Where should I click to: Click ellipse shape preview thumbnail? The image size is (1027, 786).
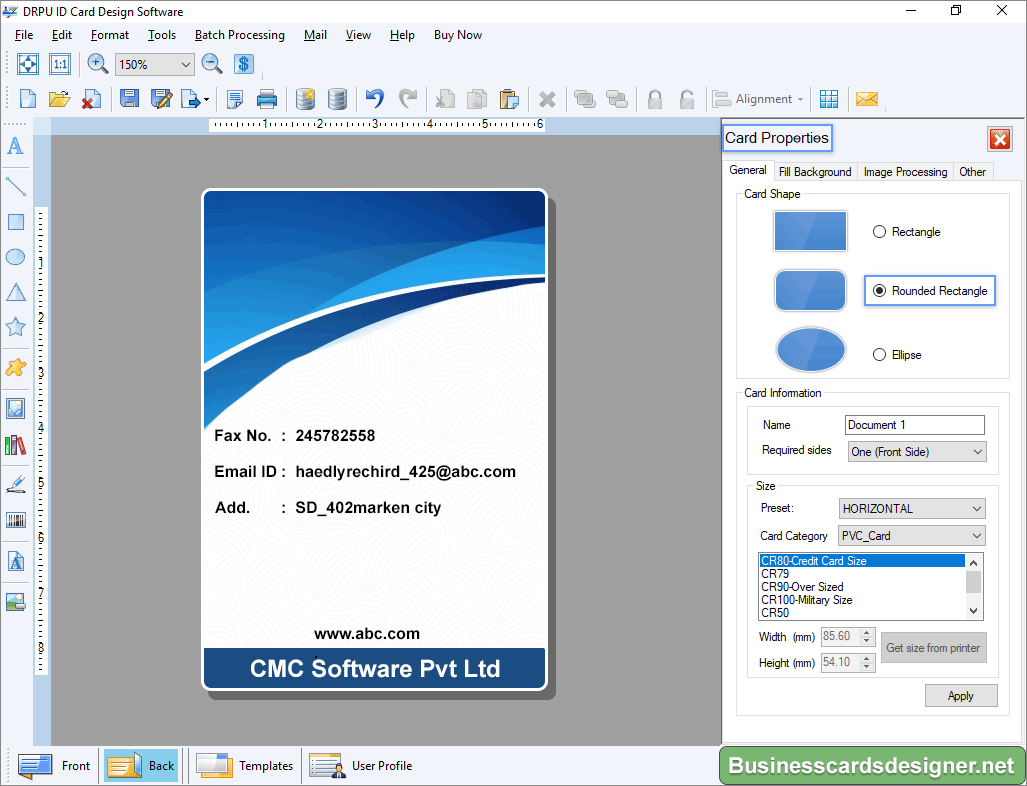pos(810,350)
